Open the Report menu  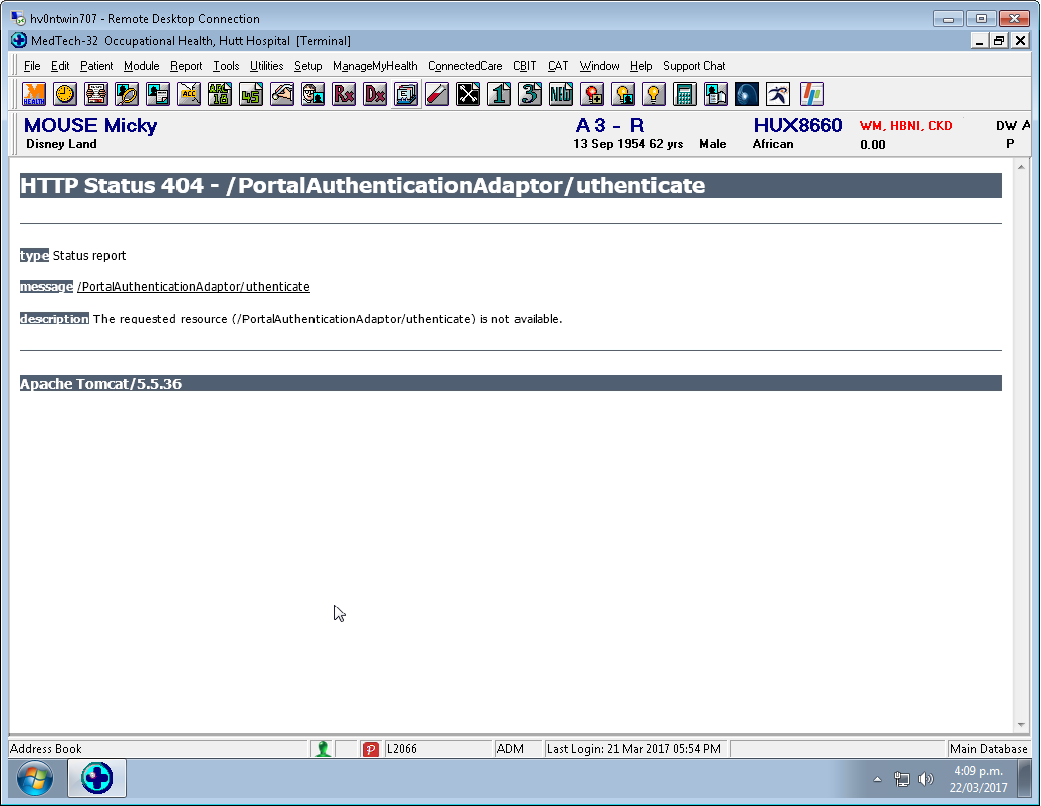click(186, 66)
